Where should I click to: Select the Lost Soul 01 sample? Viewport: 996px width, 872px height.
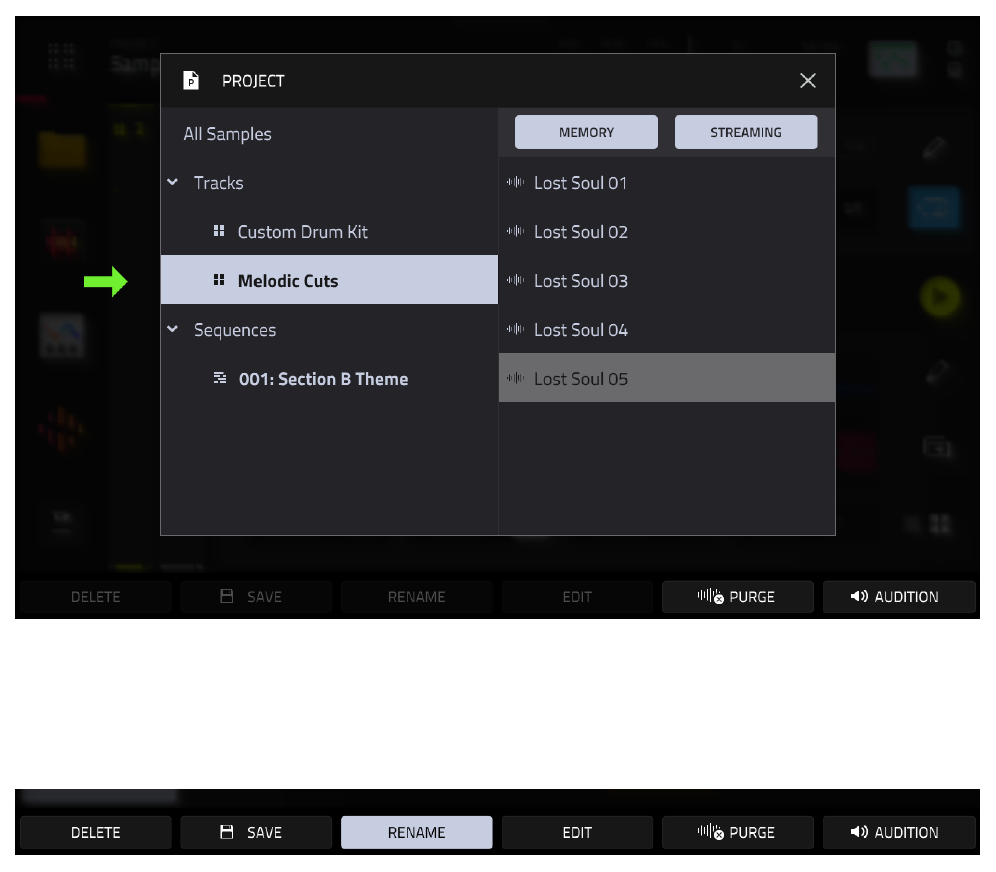click(x=667, y=183)
